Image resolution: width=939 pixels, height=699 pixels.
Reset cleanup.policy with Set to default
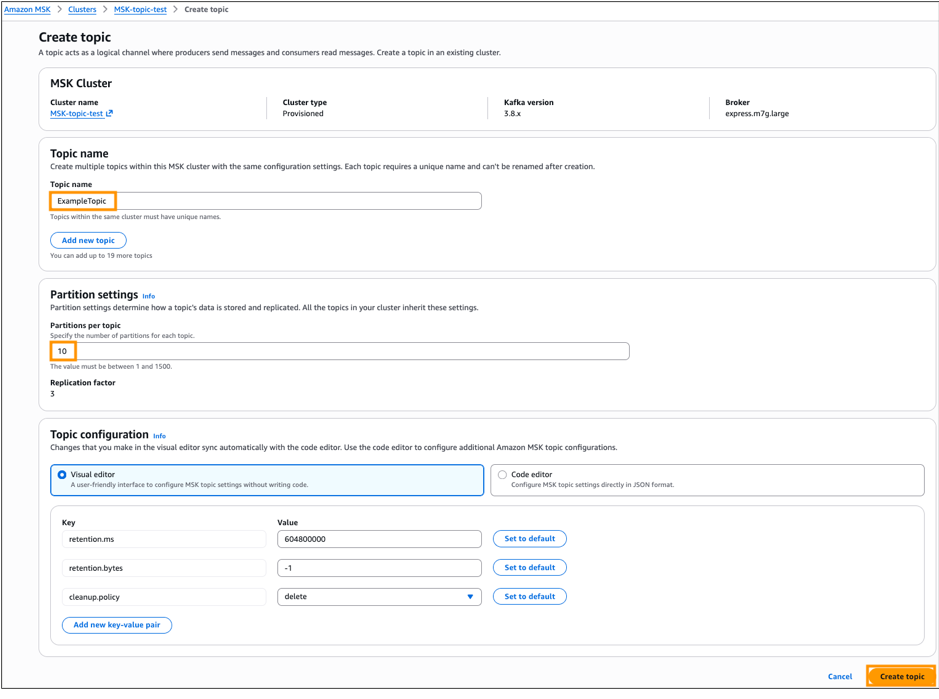[529, 597]
